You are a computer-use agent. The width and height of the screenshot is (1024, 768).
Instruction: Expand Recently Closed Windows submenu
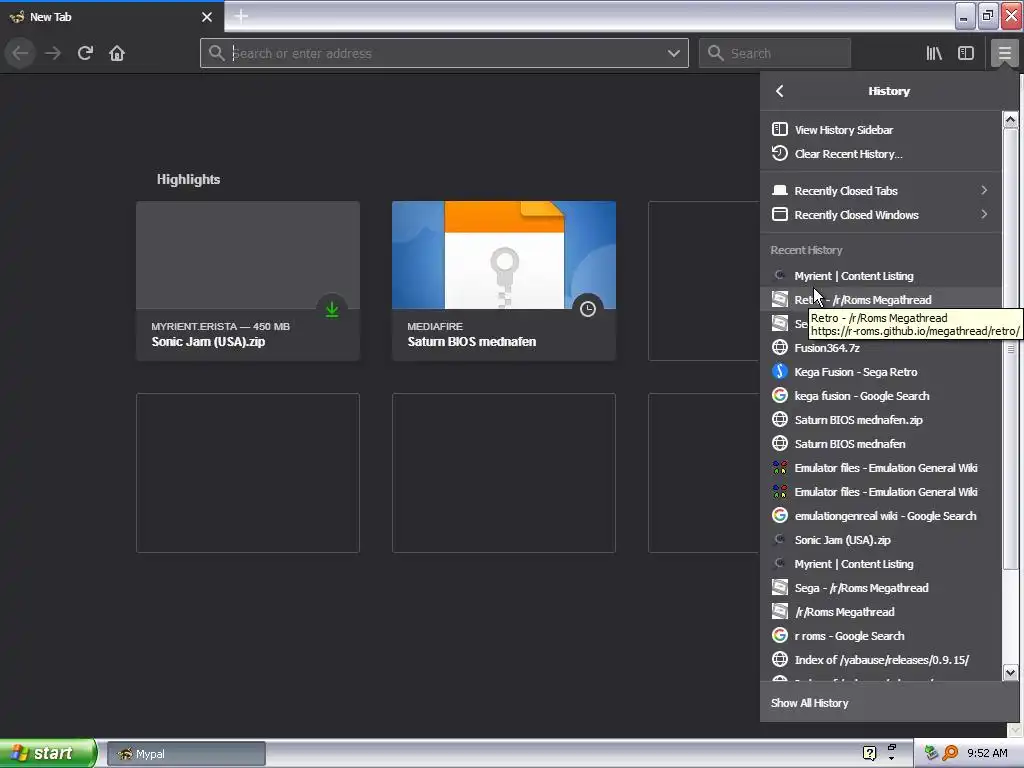(880, 215)
